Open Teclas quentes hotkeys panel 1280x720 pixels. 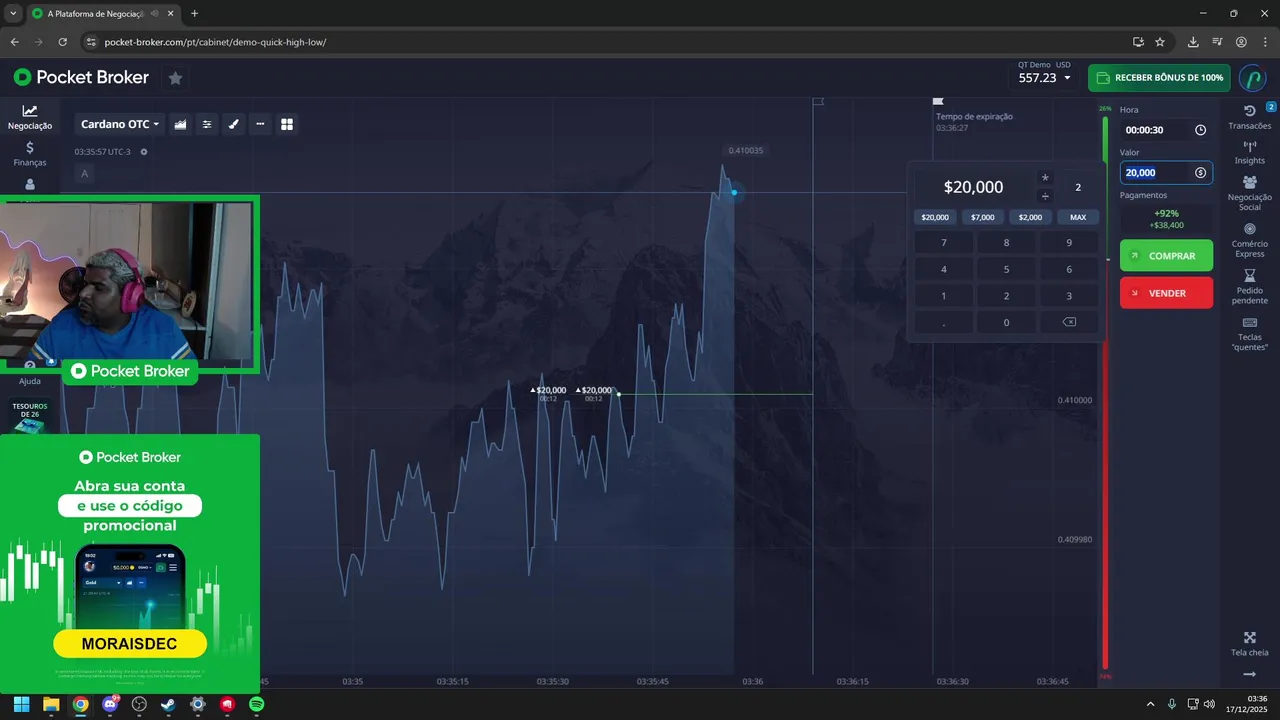1249,334
